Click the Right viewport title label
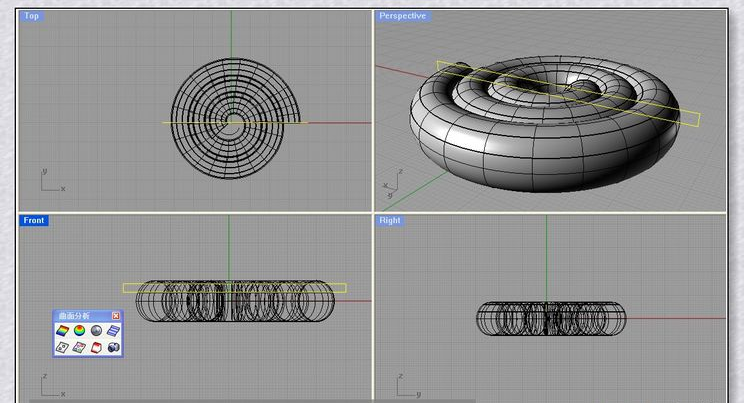The width and height of the screenshot is (744, 403). tap(391, 220)
